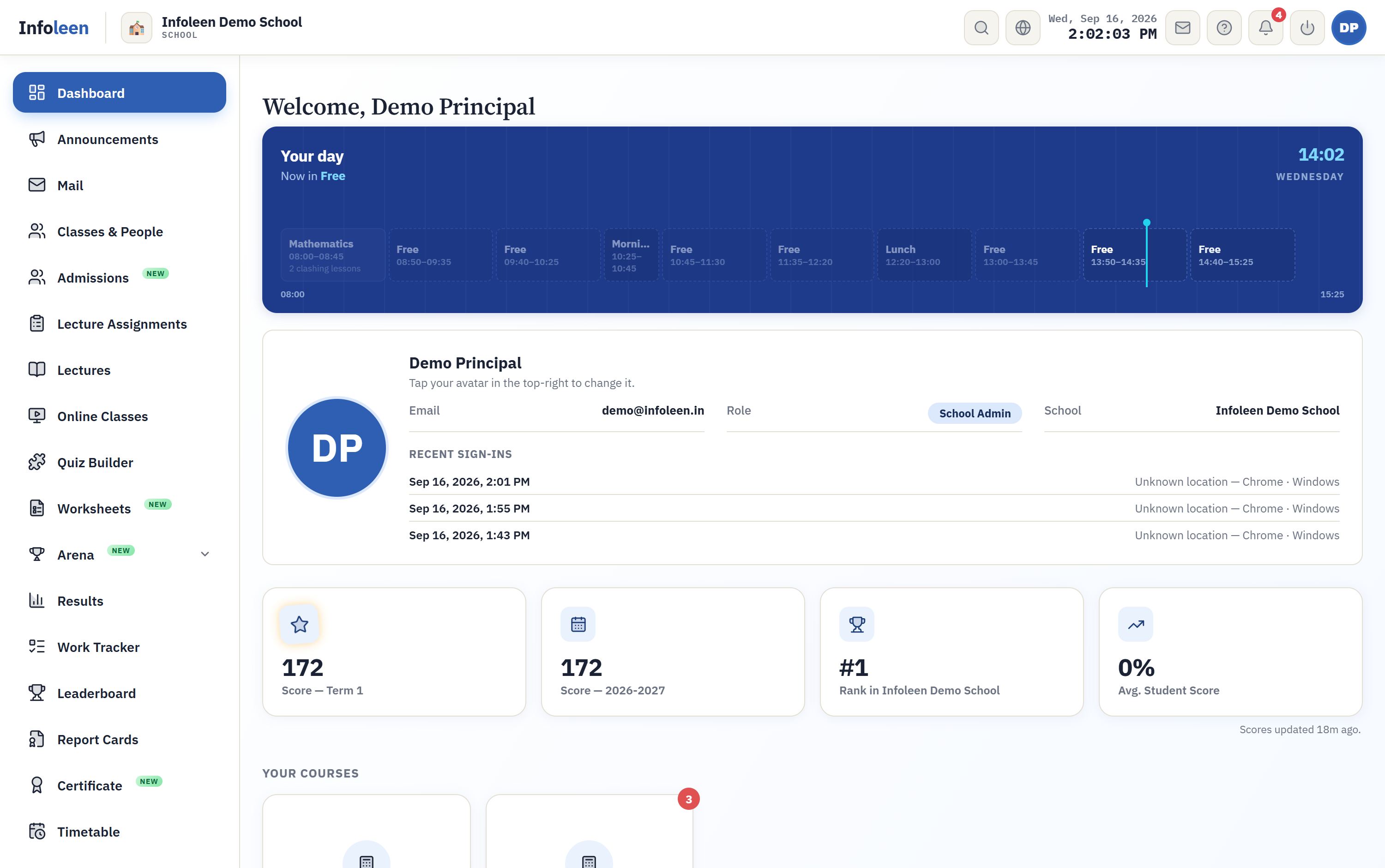Screen dimensions: 1385x868
Task: Open Certificate from sidebar
Action: coord(120,785)
